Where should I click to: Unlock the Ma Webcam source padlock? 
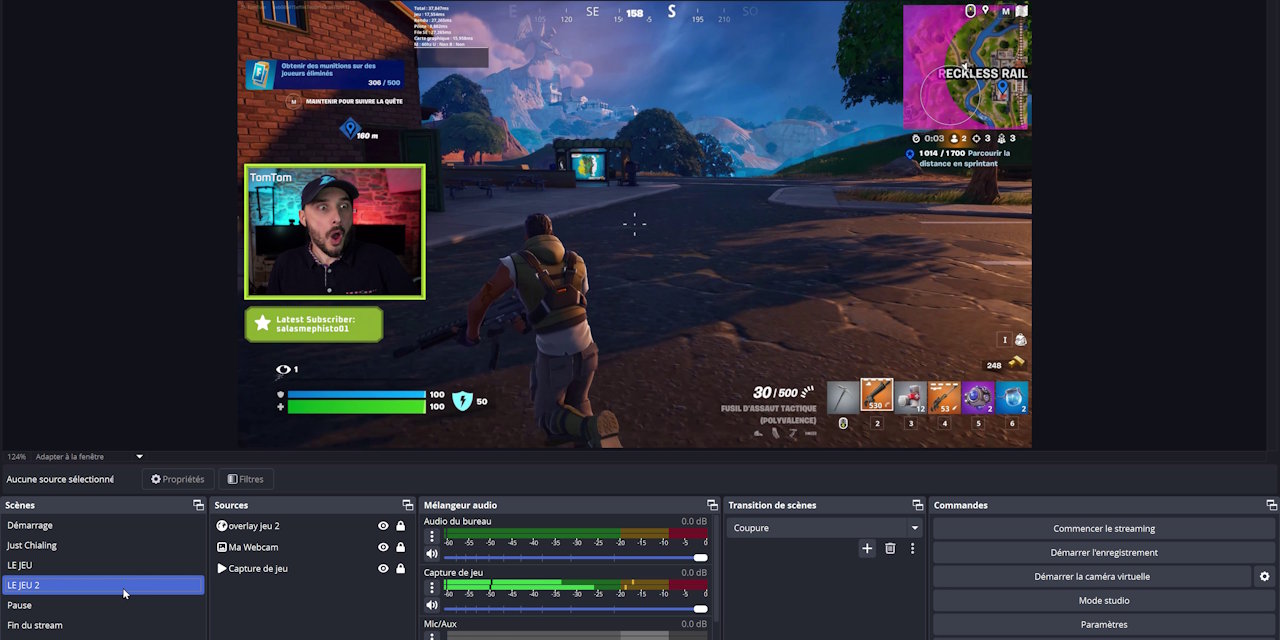tap(400, 547)
